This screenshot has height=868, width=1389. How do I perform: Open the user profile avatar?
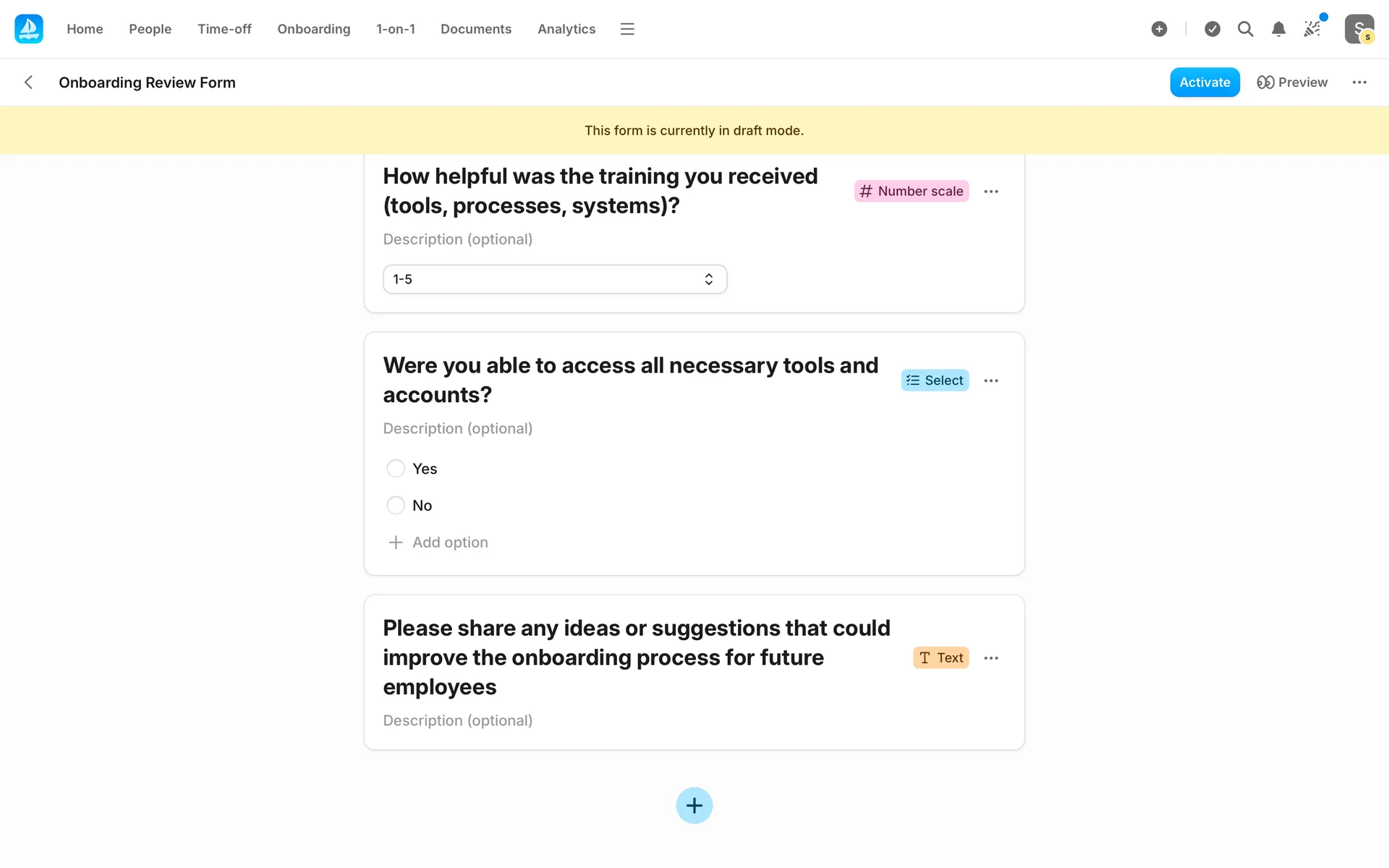pyautogui.click(x=1359, y=29)
